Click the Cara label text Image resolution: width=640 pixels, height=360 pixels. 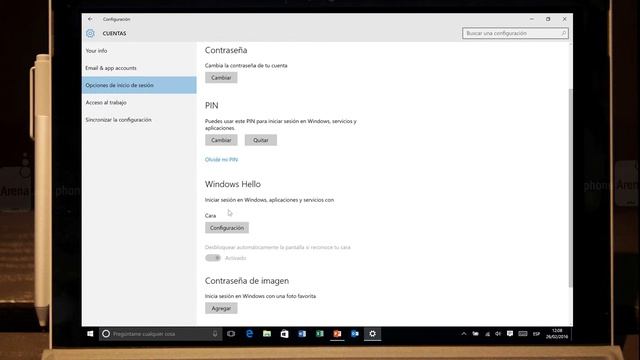tap(210, 216)
